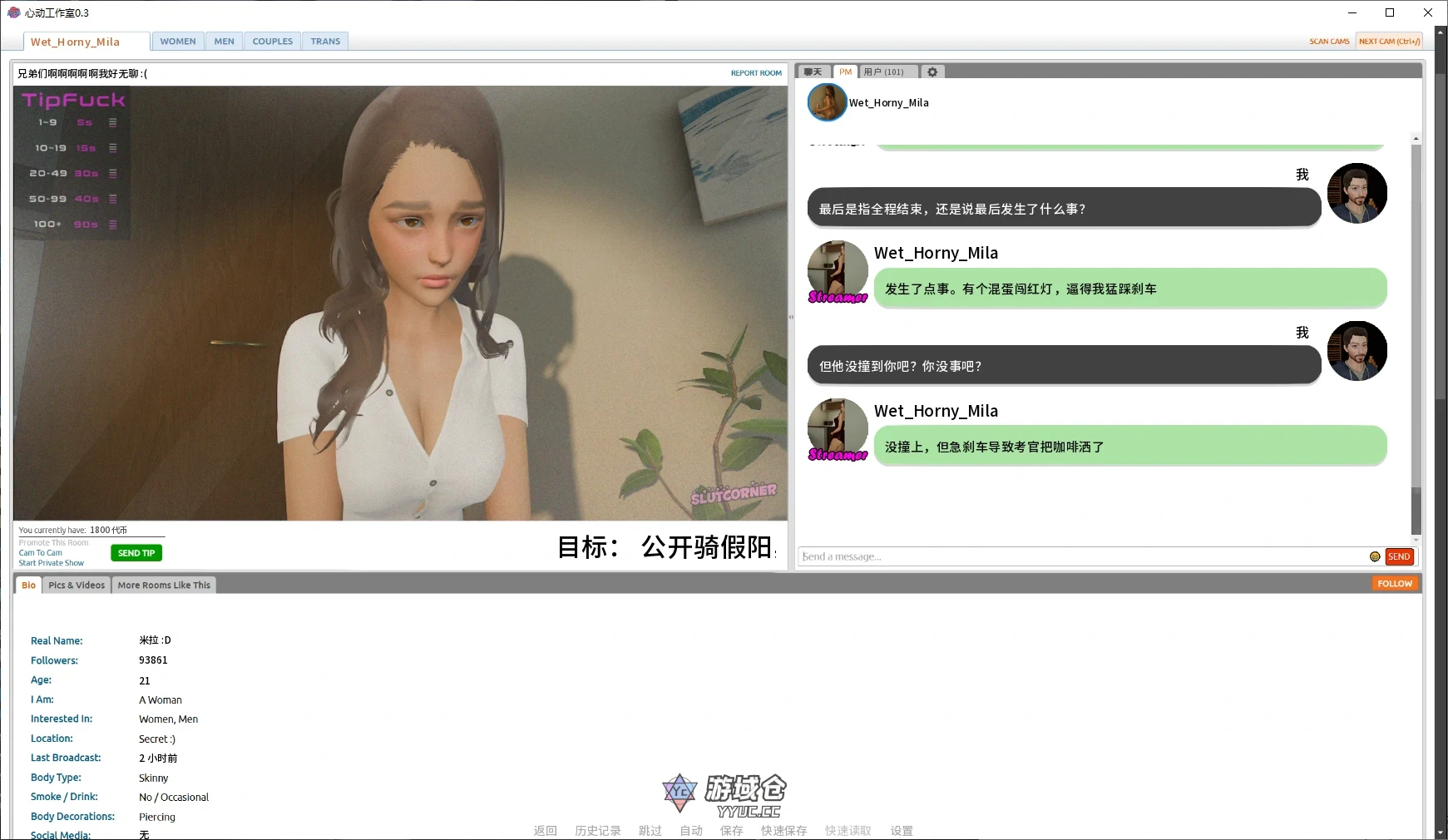Click the REPORT ROOM link
The image size is (1448, 840).
(756, 73)
